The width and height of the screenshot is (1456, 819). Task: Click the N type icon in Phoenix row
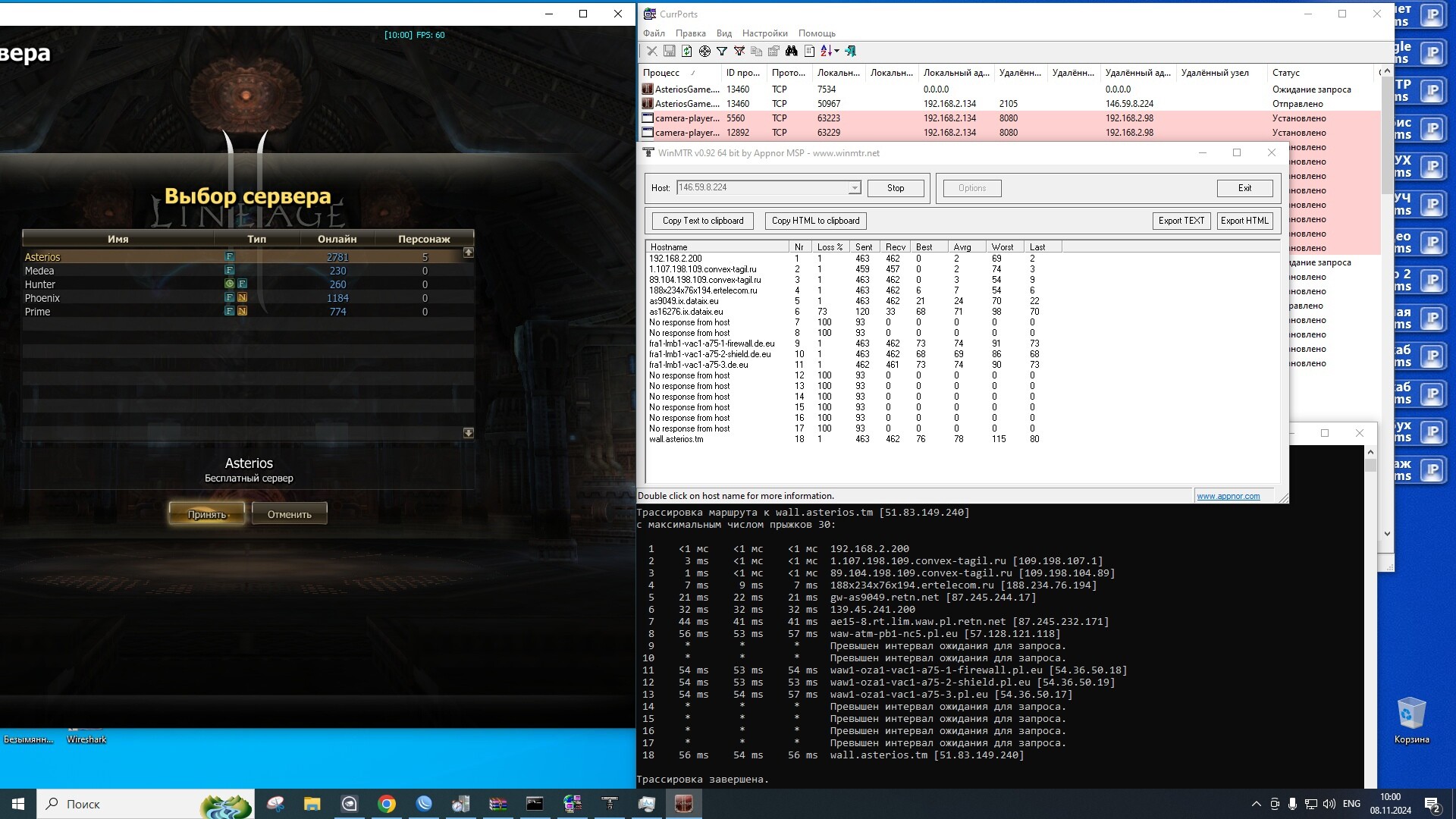coord(242,298)
